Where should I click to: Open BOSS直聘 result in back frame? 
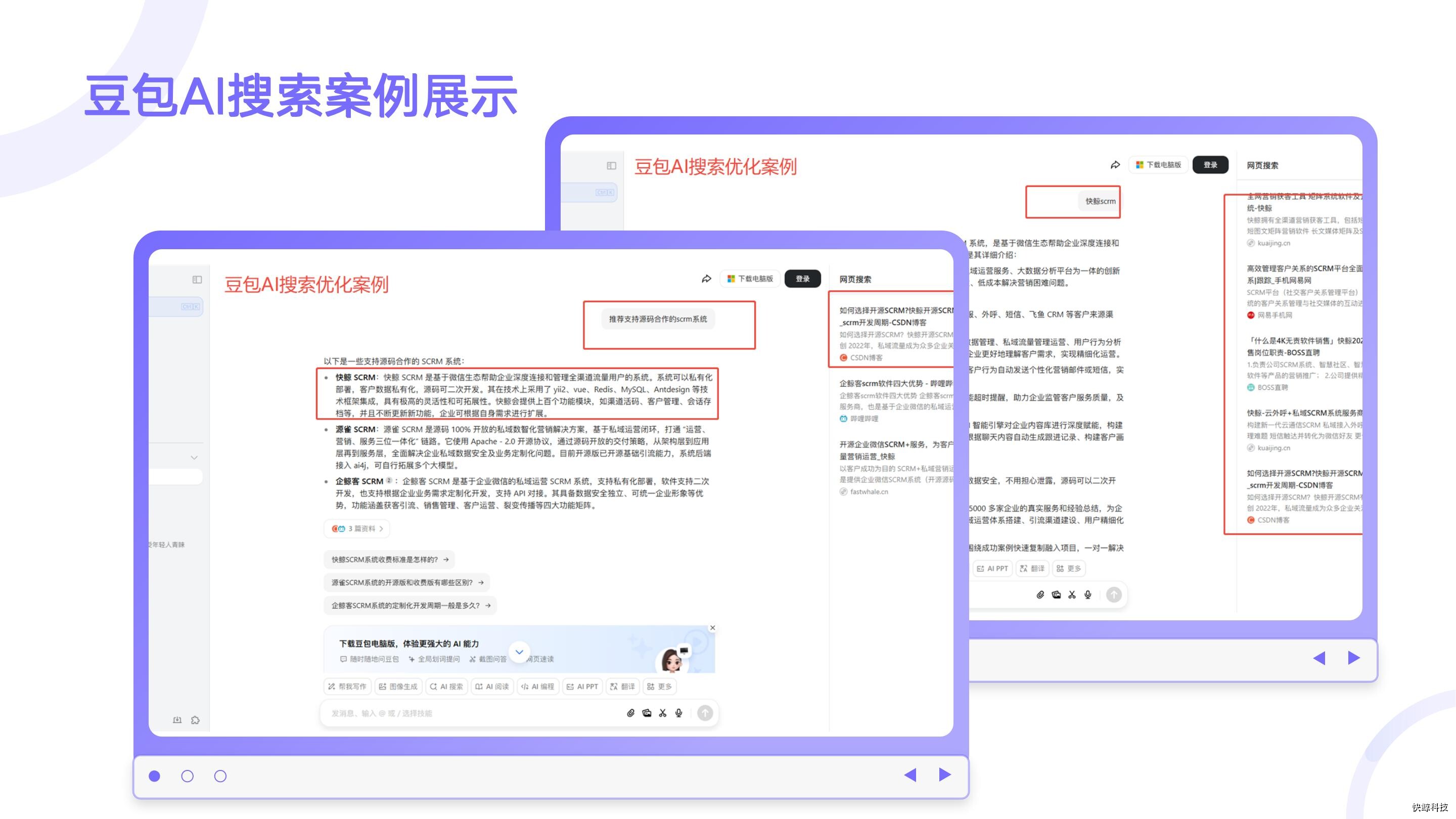(x=1304, y=363)
